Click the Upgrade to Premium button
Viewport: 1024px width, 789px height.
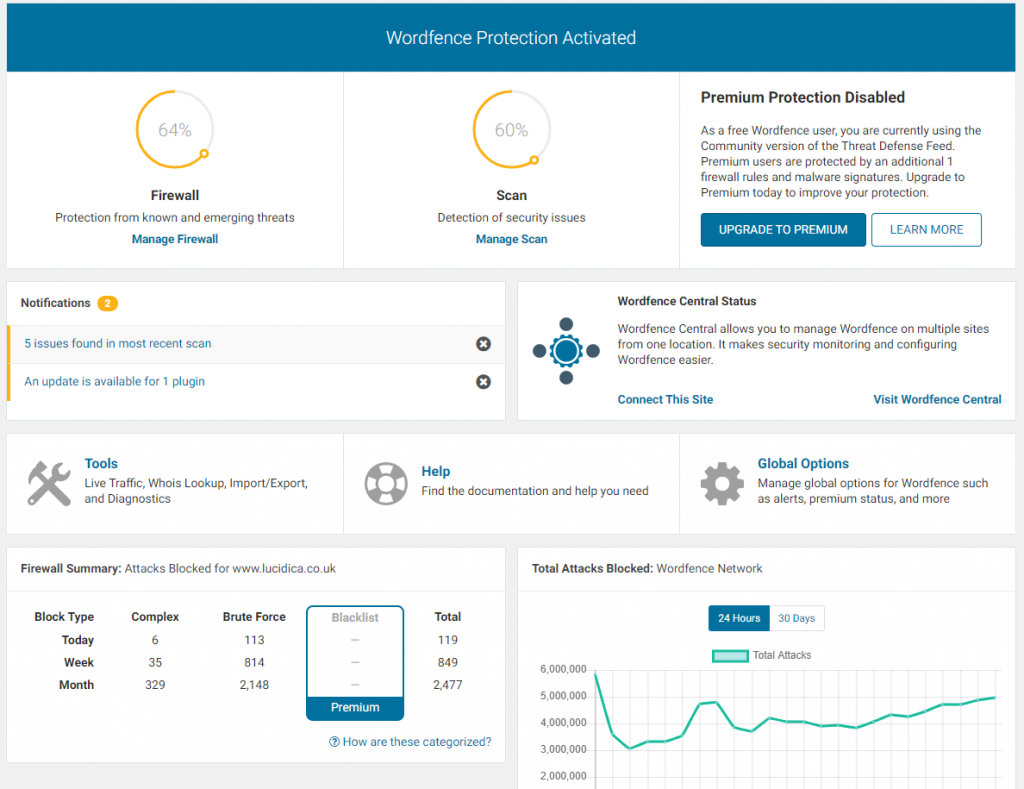point(783,230)
